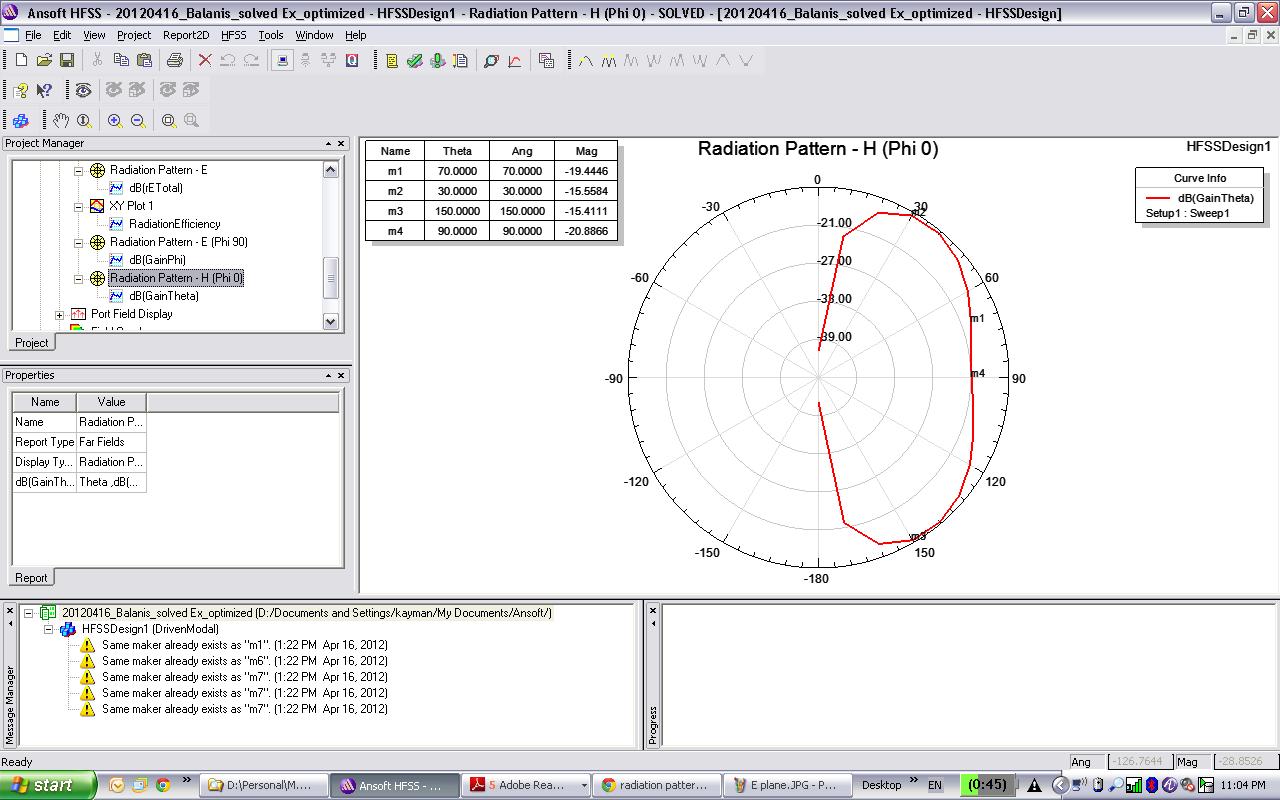
Task: Click the Zoom In magnifier icon
Action: 115,121
